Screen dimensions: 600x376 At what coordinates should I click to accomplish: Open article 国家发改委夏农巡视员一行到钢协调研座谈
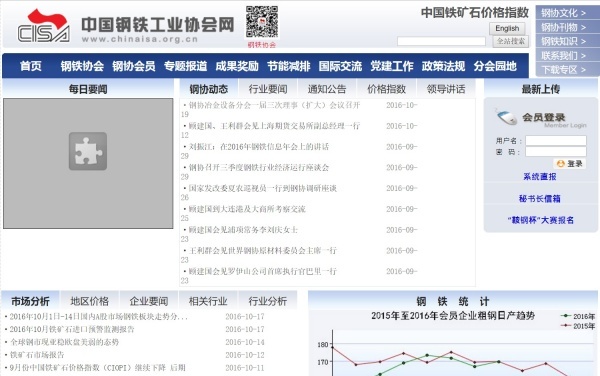point(262,188)
